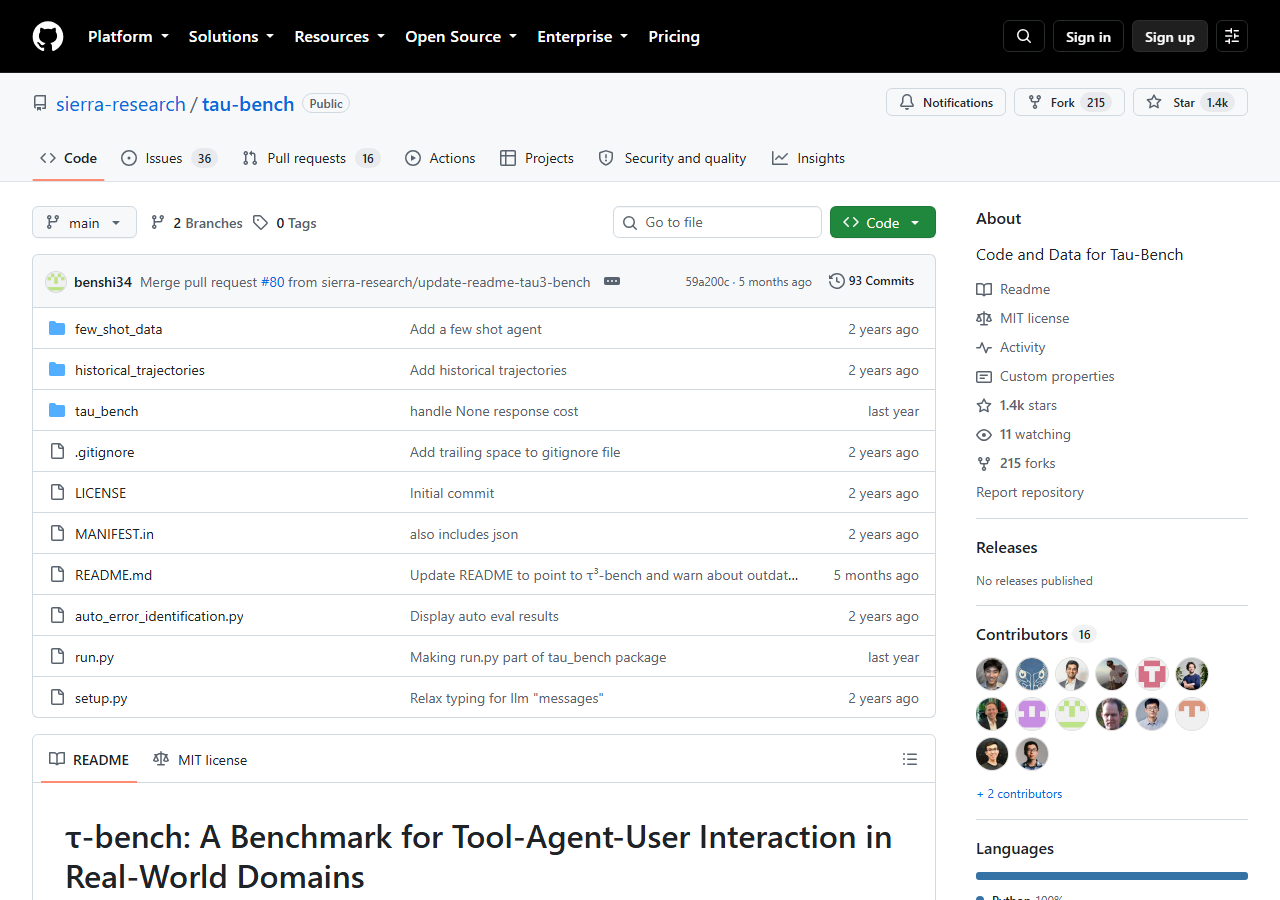Open the Solutions dropdown menu
Image resolution: width=1280 pixels, height=900 pixels.
(231, 36)
